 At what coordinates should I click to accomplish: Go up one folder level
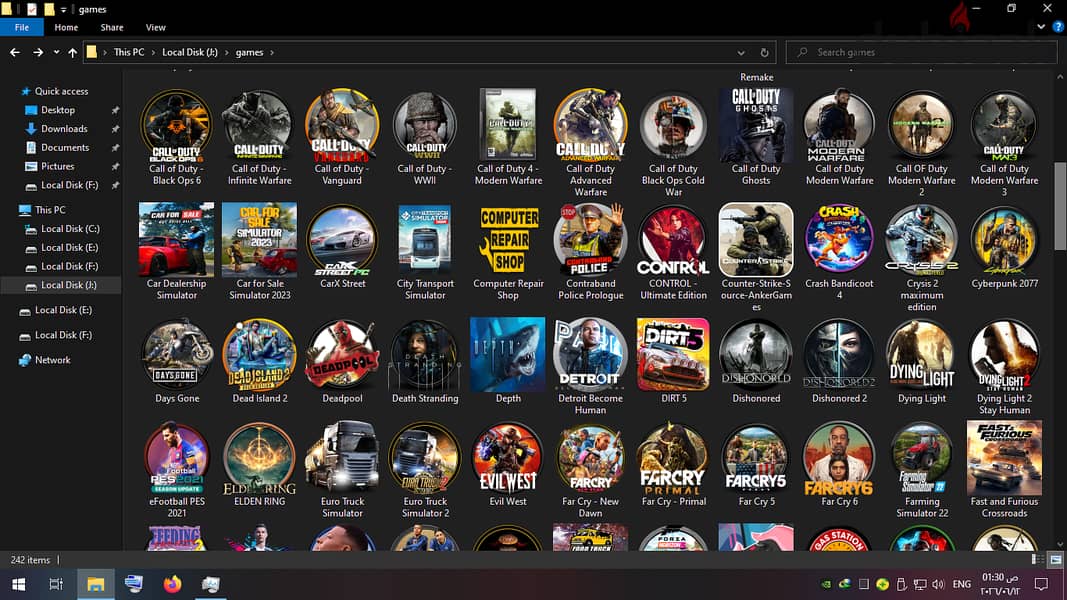tap(72, 52)
